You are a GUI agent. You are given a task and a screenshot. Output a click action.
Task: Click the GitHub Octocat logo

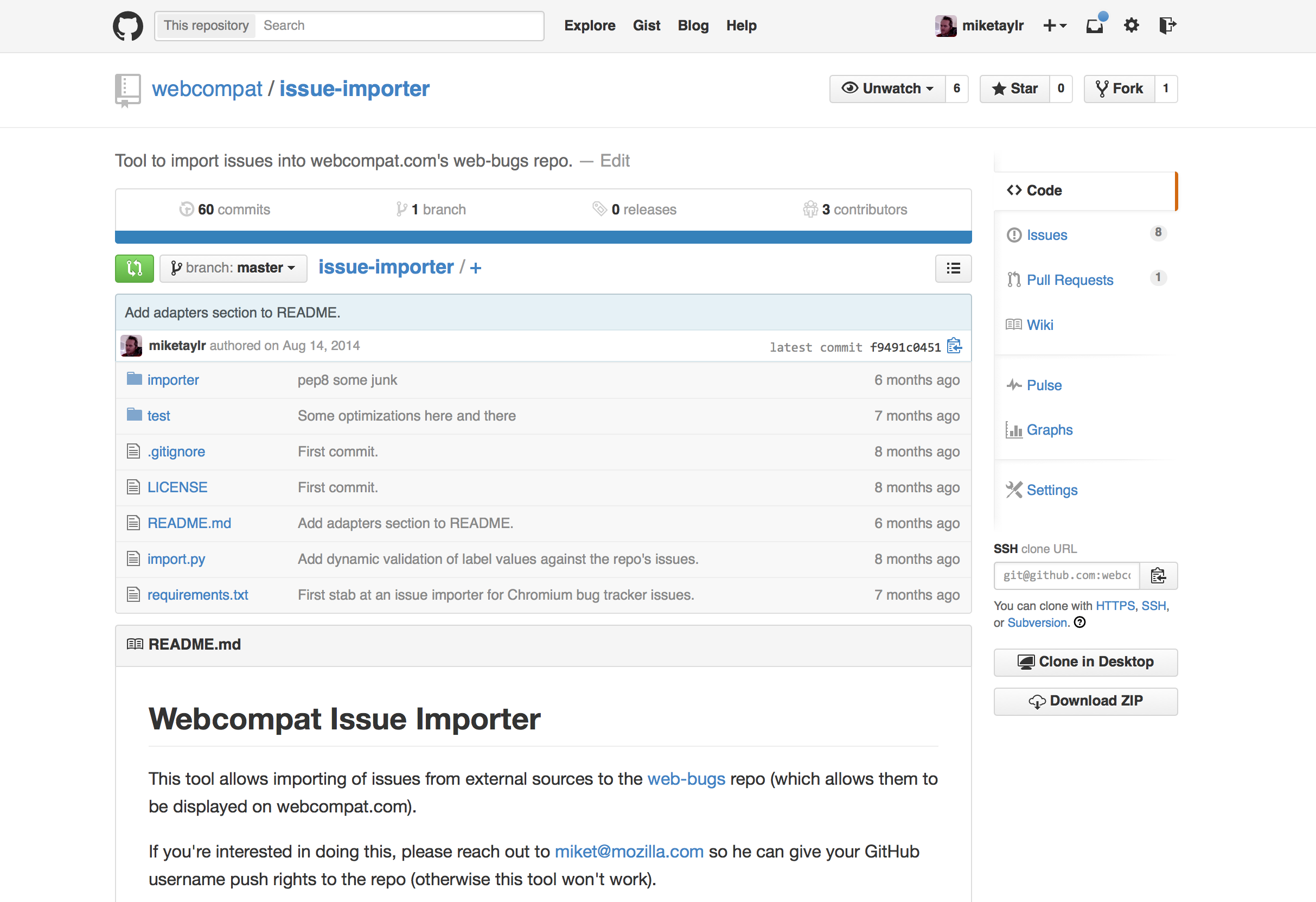(128, 26)
